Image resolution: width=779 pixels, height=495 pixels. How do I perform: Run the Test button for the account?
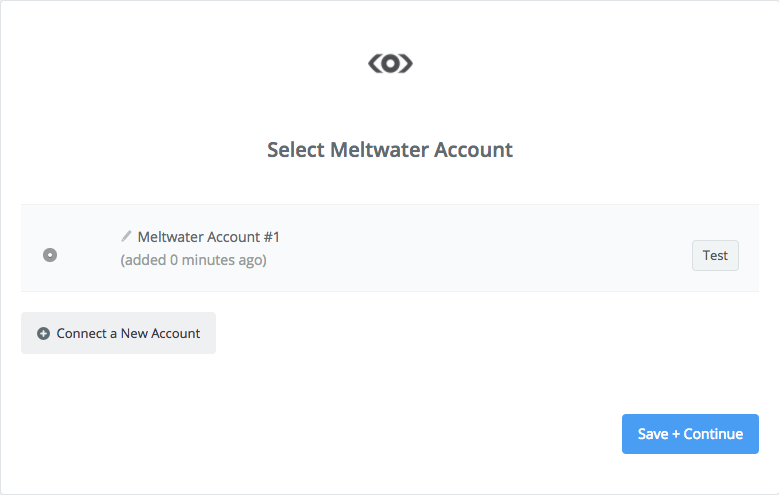tap(715, 255)
